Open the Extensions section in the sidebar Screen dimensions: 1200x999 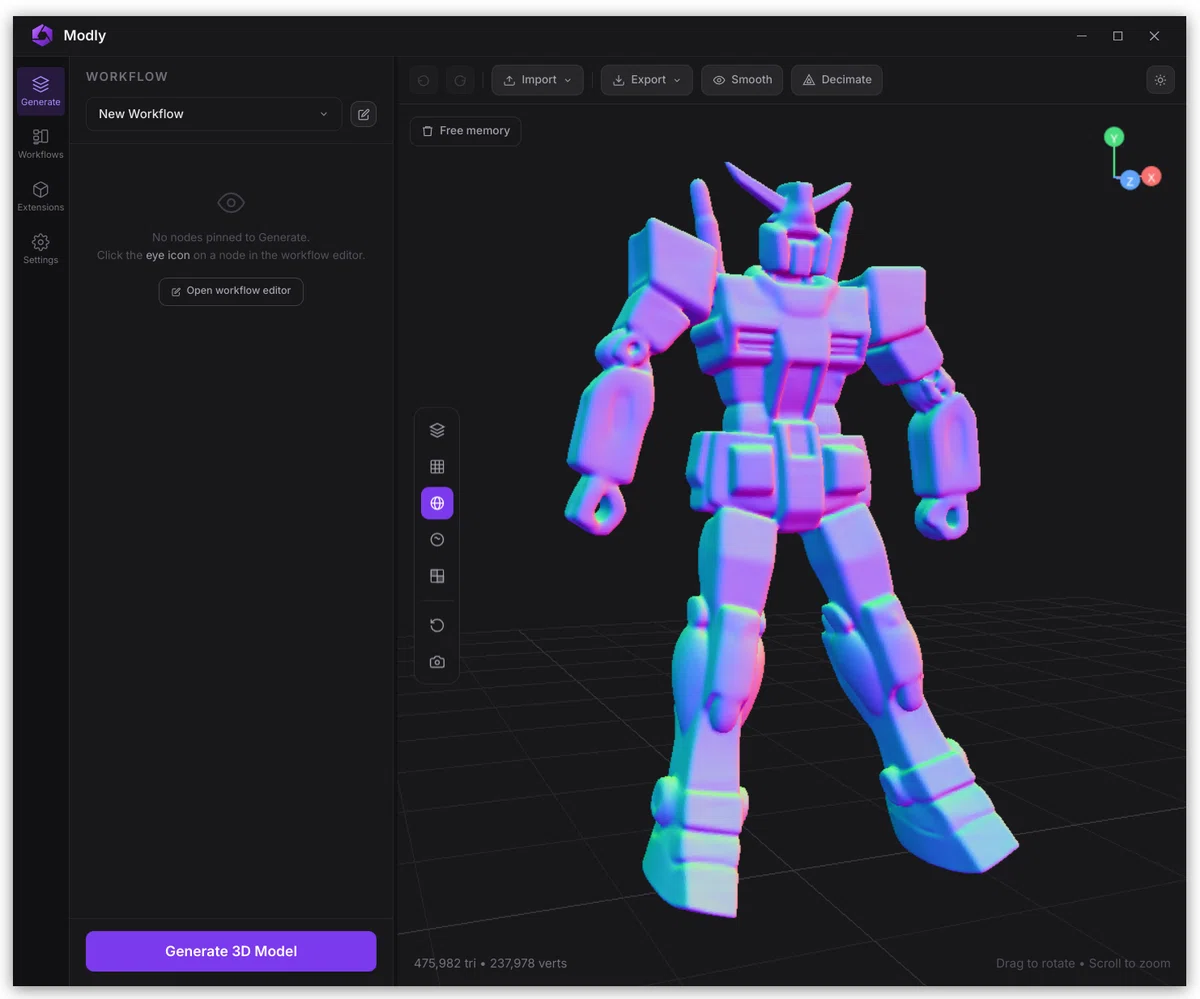point(41,197)
